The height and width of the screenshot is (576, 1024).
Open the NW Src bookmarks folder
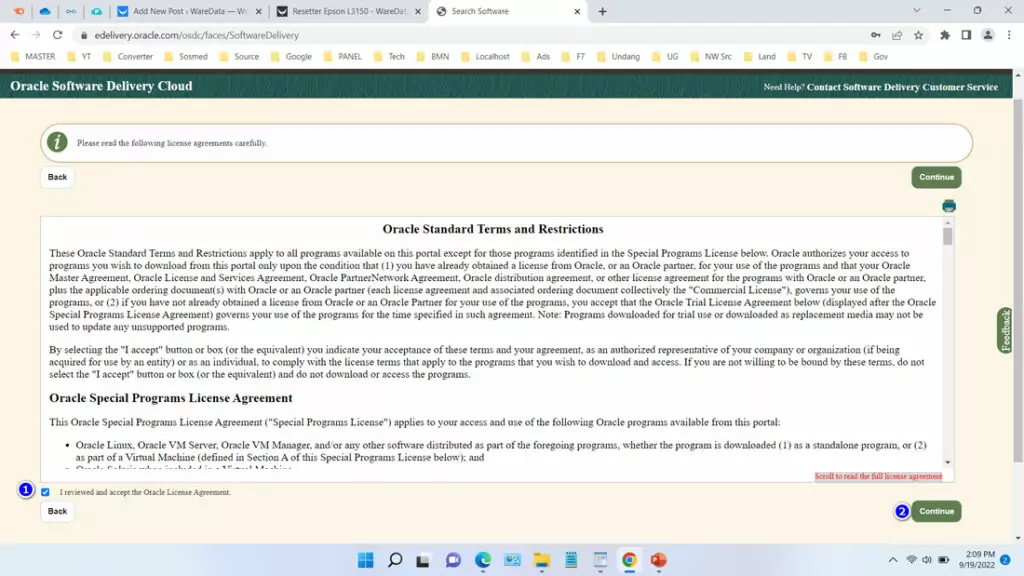(x=711, y=57)
